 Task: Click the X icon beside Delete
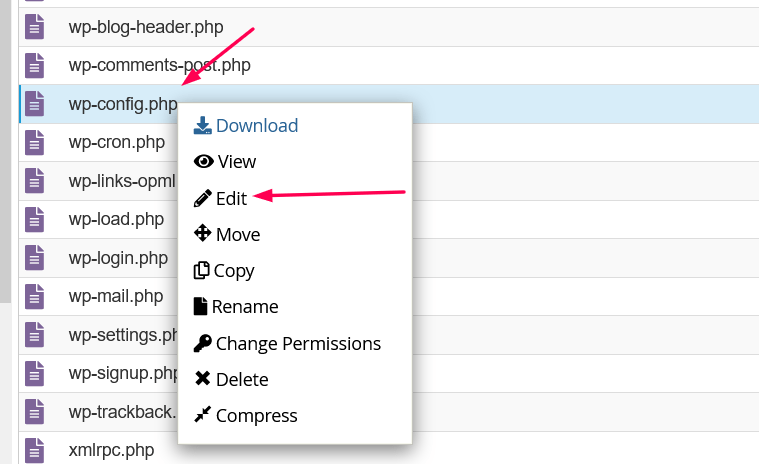click(202, 378)
